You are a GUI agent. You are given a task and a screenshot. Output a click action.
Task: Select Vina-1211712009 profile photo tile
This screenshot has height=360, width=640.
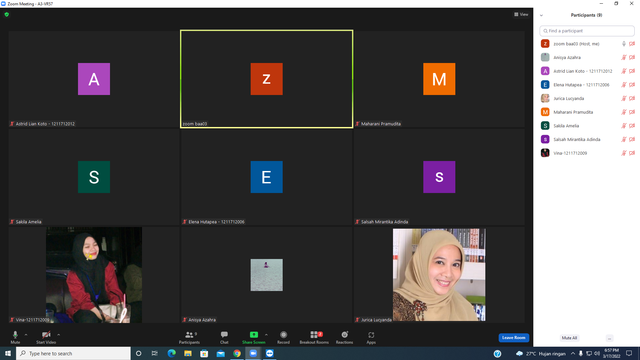pyautogui.click(x=94, y=275)
